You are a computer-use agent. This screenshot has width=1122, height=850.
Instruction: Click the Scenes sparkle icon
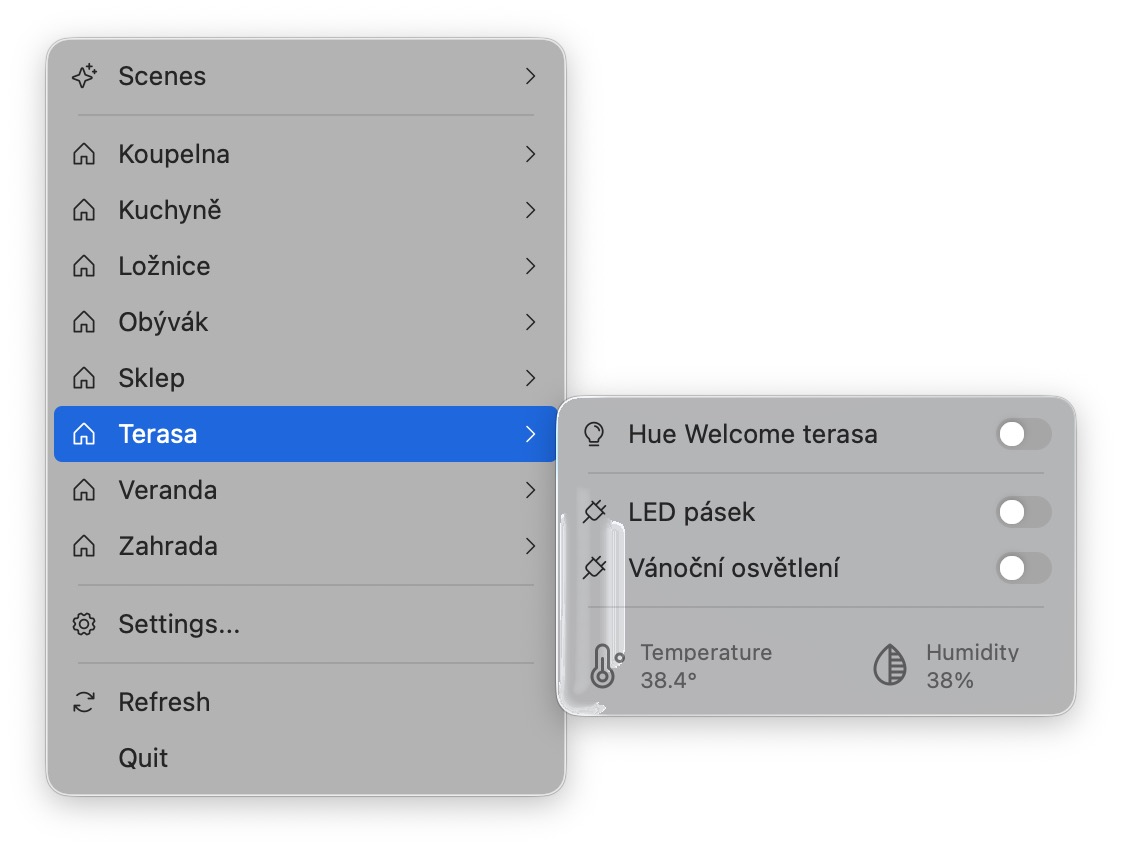85,77
